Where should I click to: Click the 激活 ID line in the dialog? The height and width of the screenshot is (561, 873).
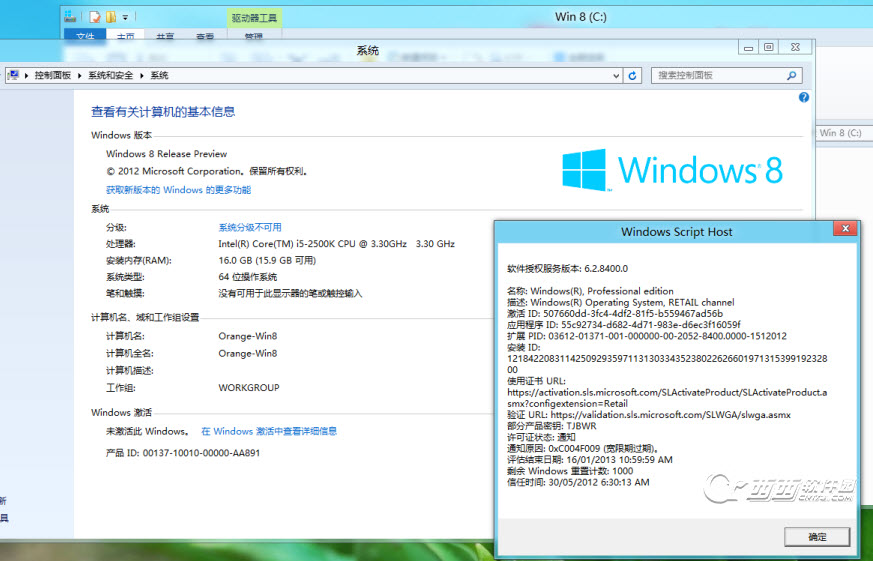point(615,314)
